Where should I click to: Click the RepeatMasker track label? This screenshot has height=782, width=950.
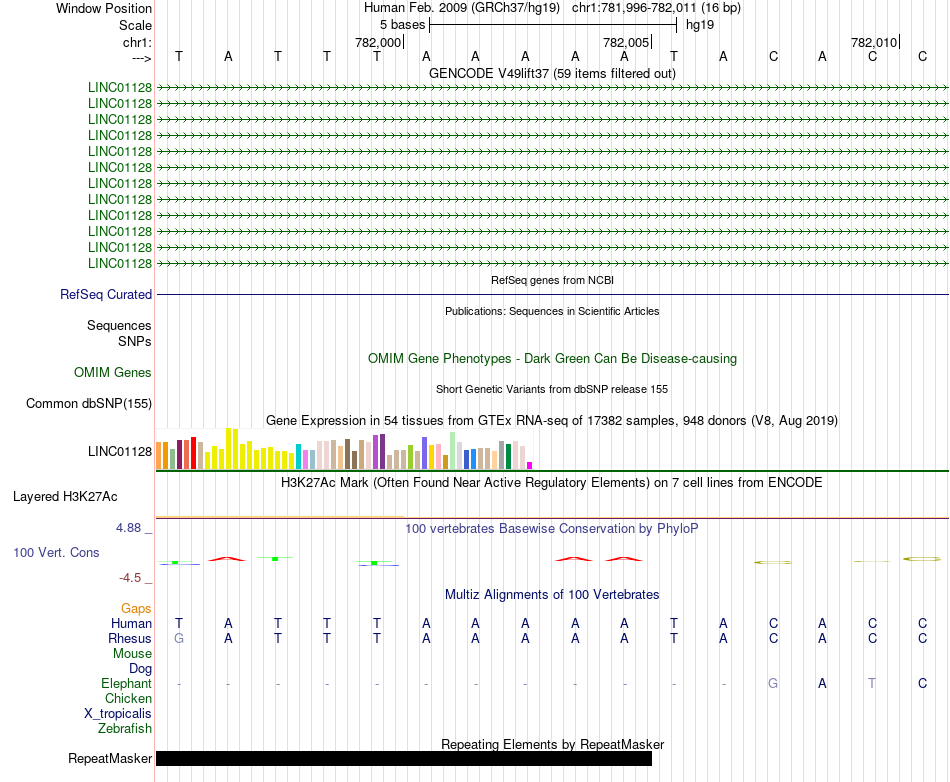(x=110, y=758)
